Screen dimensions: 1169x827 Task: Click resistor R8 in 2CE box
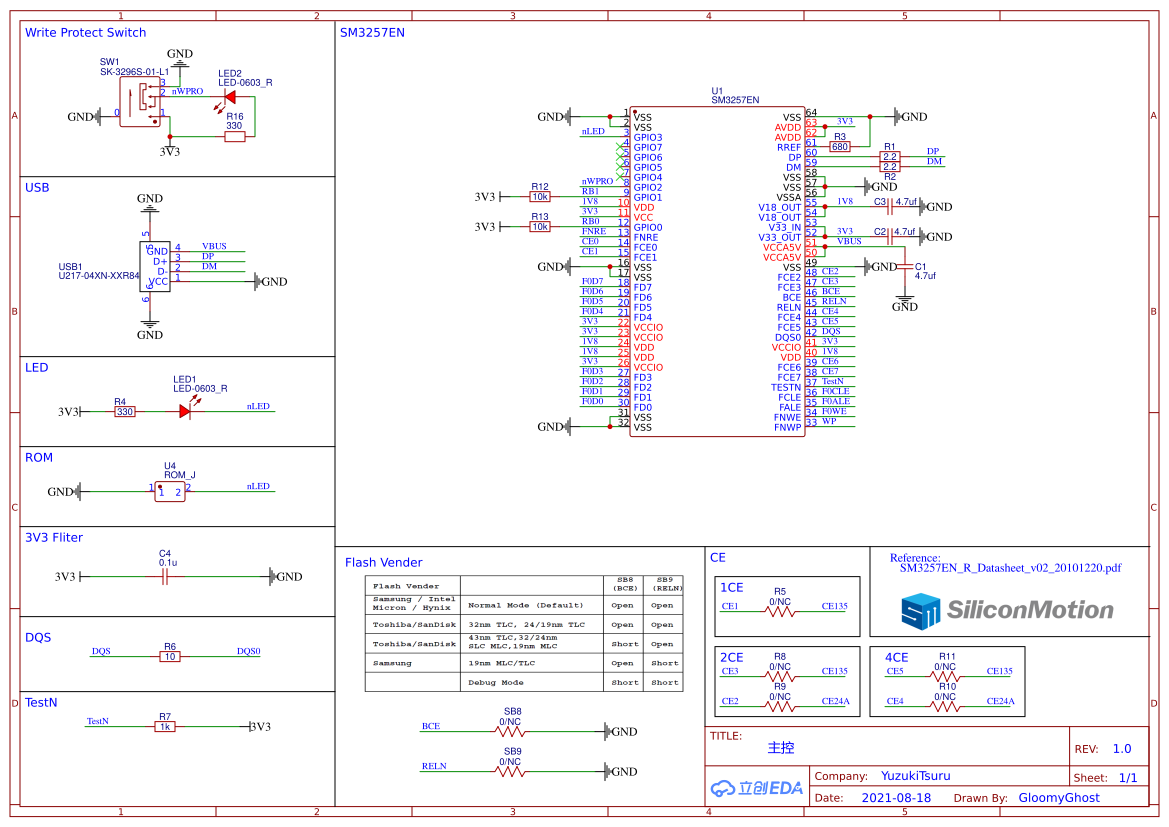780,676
